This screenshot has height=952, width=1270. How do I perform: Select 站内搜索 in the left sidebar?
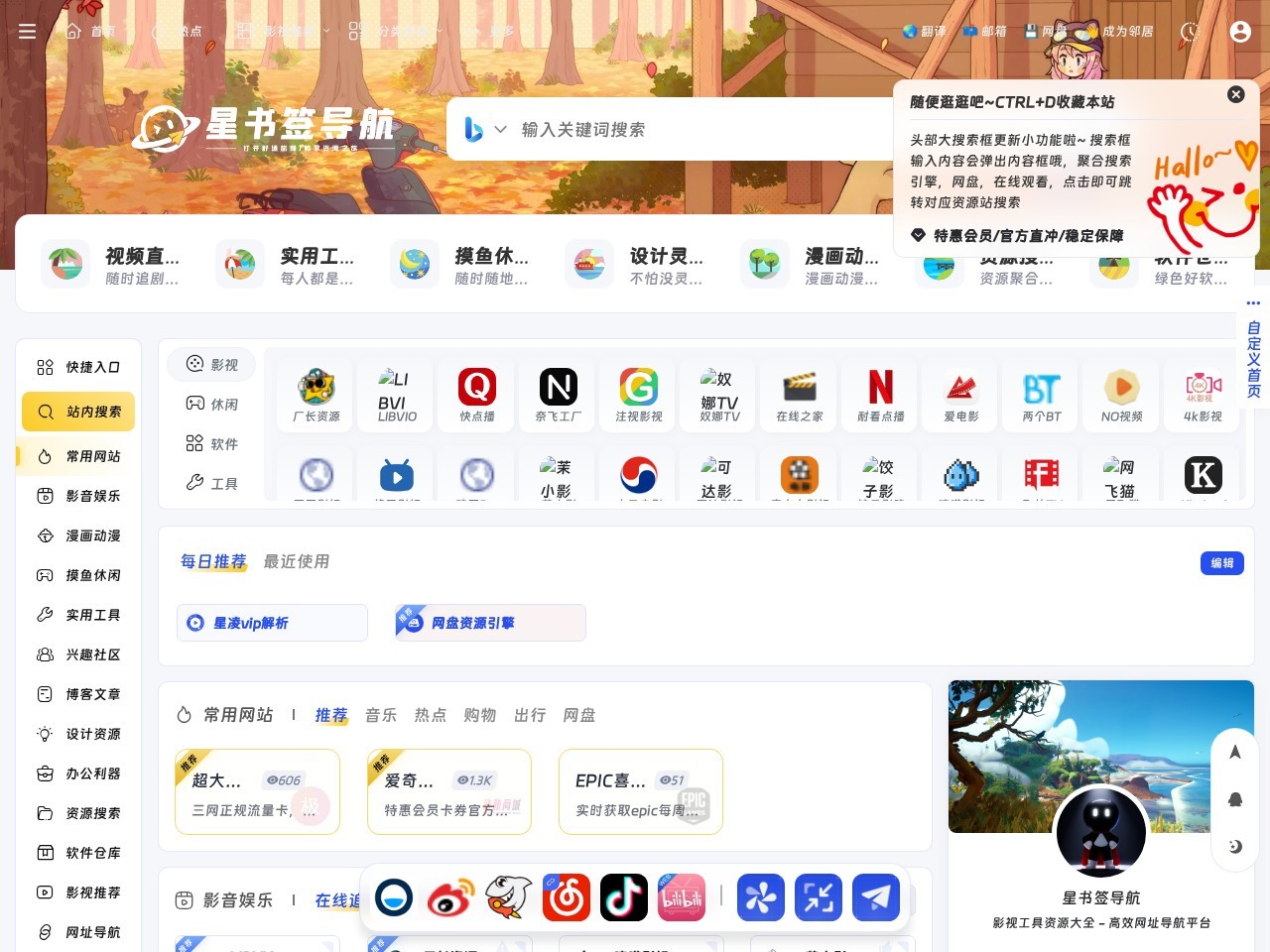click(77, 412)
